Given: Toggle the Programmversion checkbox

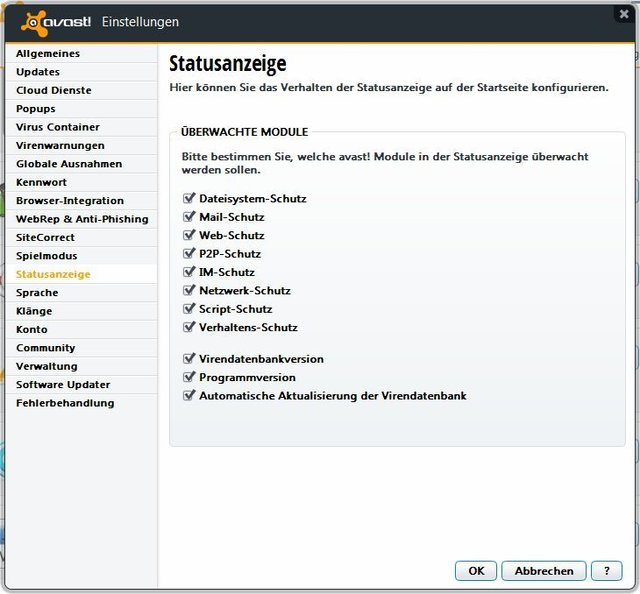Looking at the screenshot, I should 189,377.
